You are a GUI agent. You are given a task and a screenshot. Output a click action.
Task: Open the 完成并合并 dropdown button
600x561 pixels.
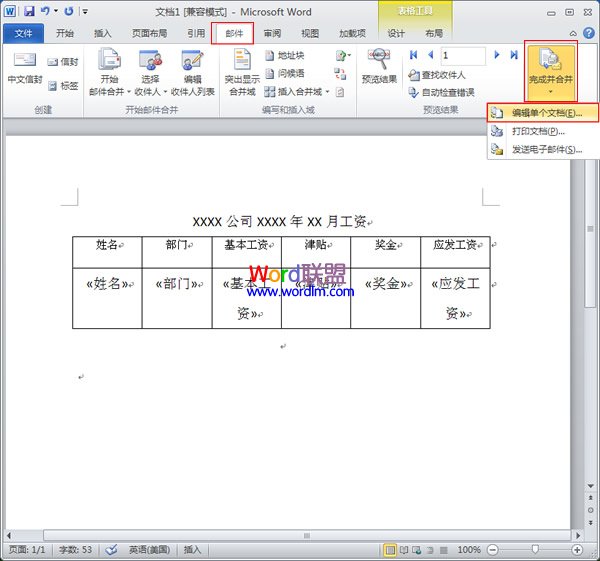[x=551, y=68]
